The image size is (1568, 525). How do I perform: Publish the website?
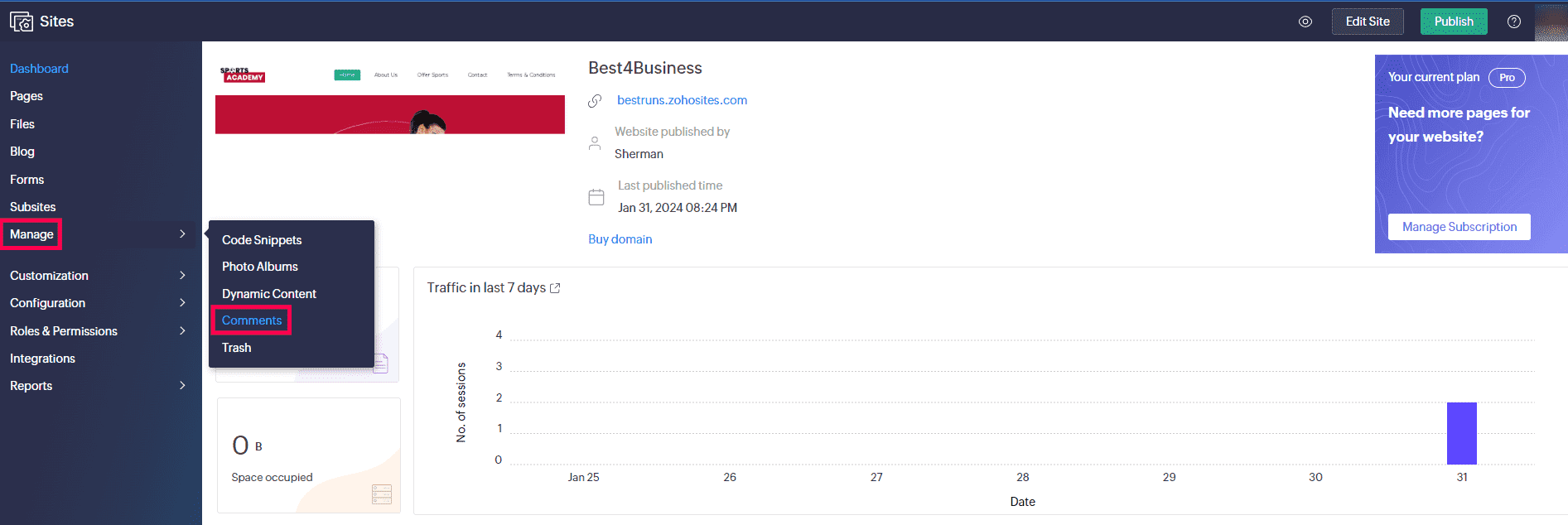click(1454, 22)
